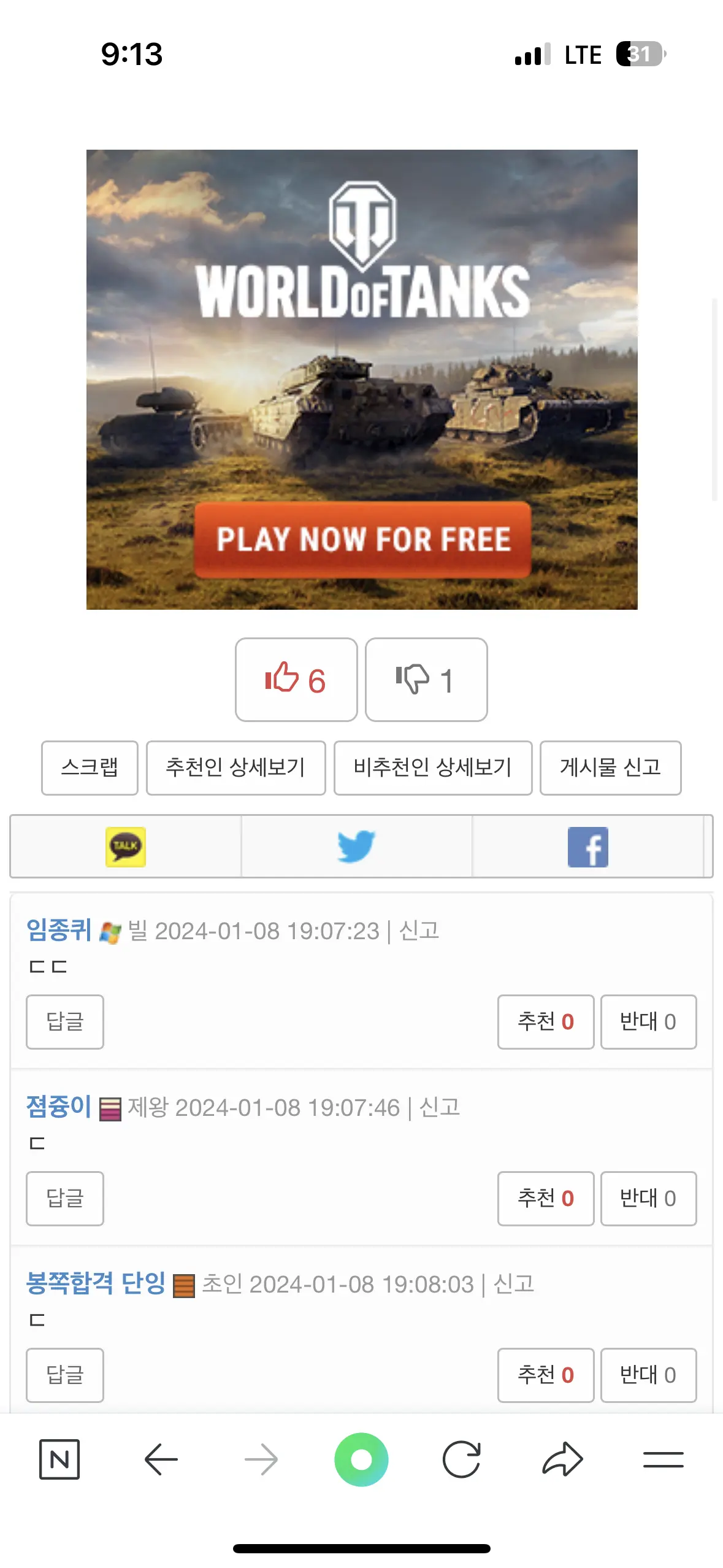Image resolution: width=723 pixels, height=1568 pixels.
Task: Tap the green circle Naver search button
Action: point(361,1459)
